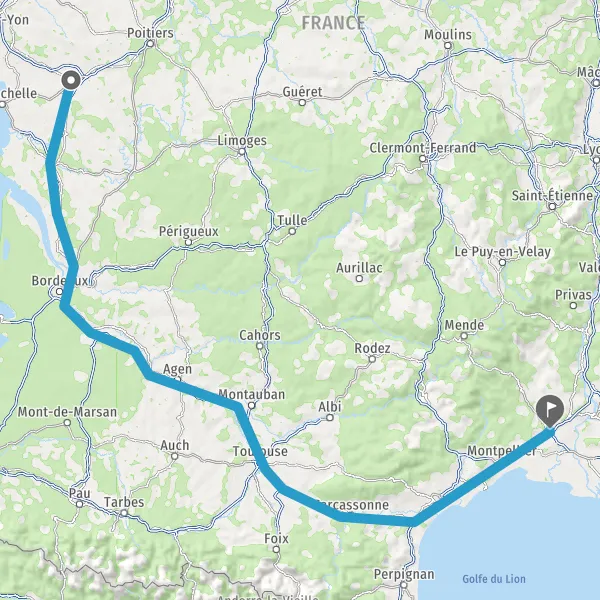Click the Saint-Étienne city marker
This screenshot has height=600, width=600.
[x=552, y=207]
